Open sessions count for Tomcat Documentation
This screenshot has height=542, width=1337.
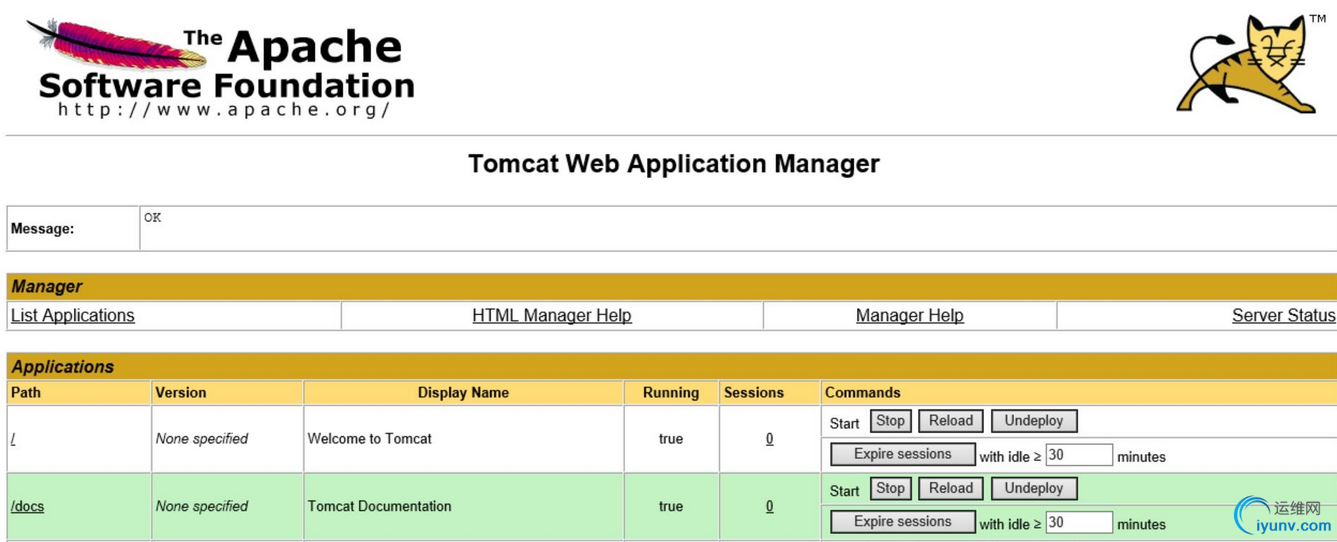pyautogui.click(x=769, y=506)
